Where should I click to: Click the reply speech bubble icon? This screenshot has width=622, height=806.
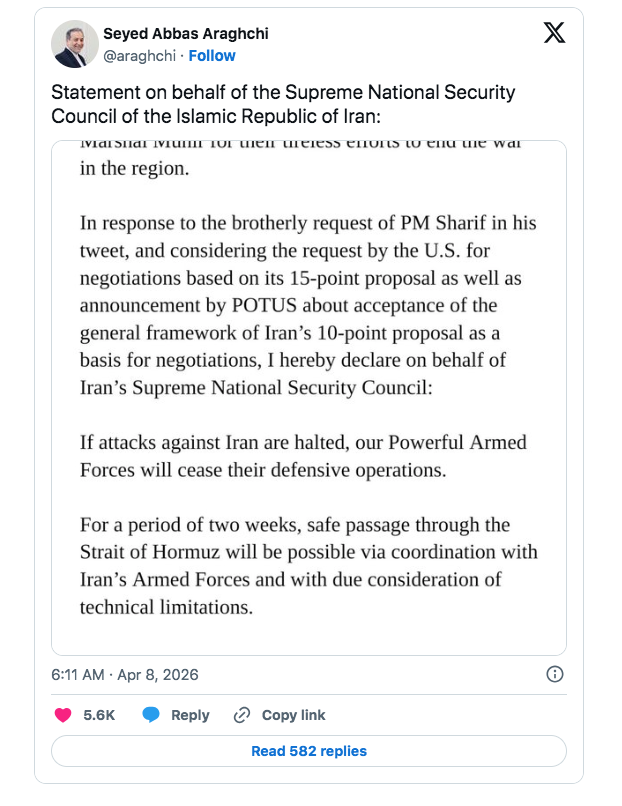151,715
